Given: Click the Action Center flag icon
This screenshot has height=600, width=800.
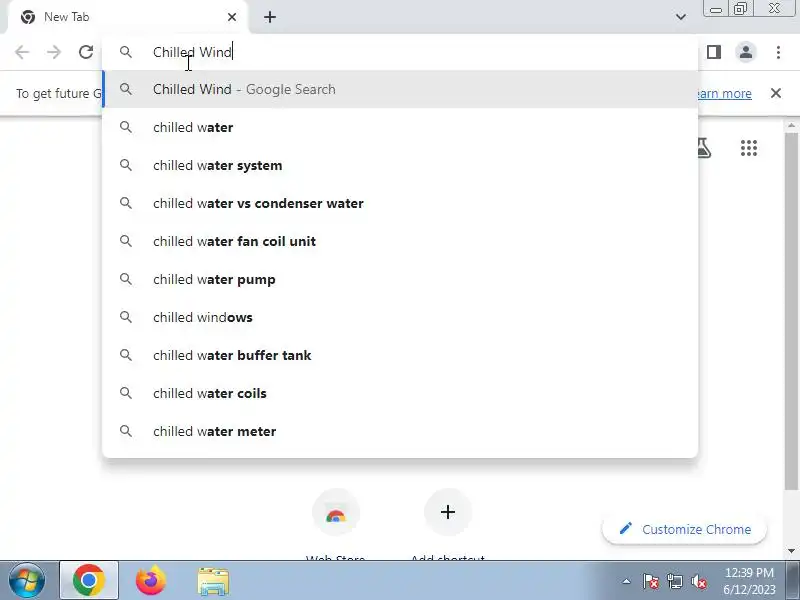Looking at the screenshot, I should 651,581.
